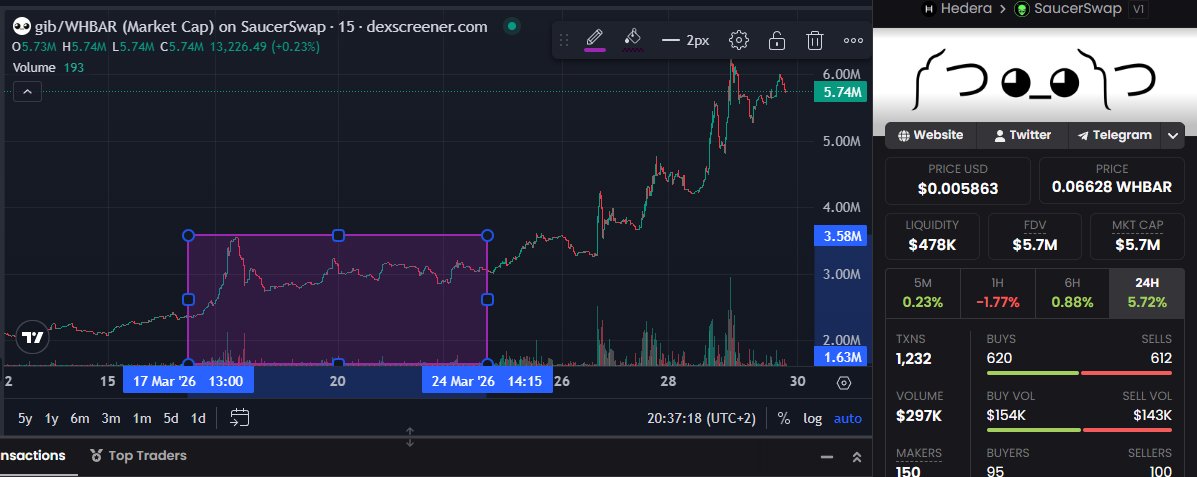Open the background fill color bucket
The height and width of the screenshot is (477, 1197).
tap(632, 40)
